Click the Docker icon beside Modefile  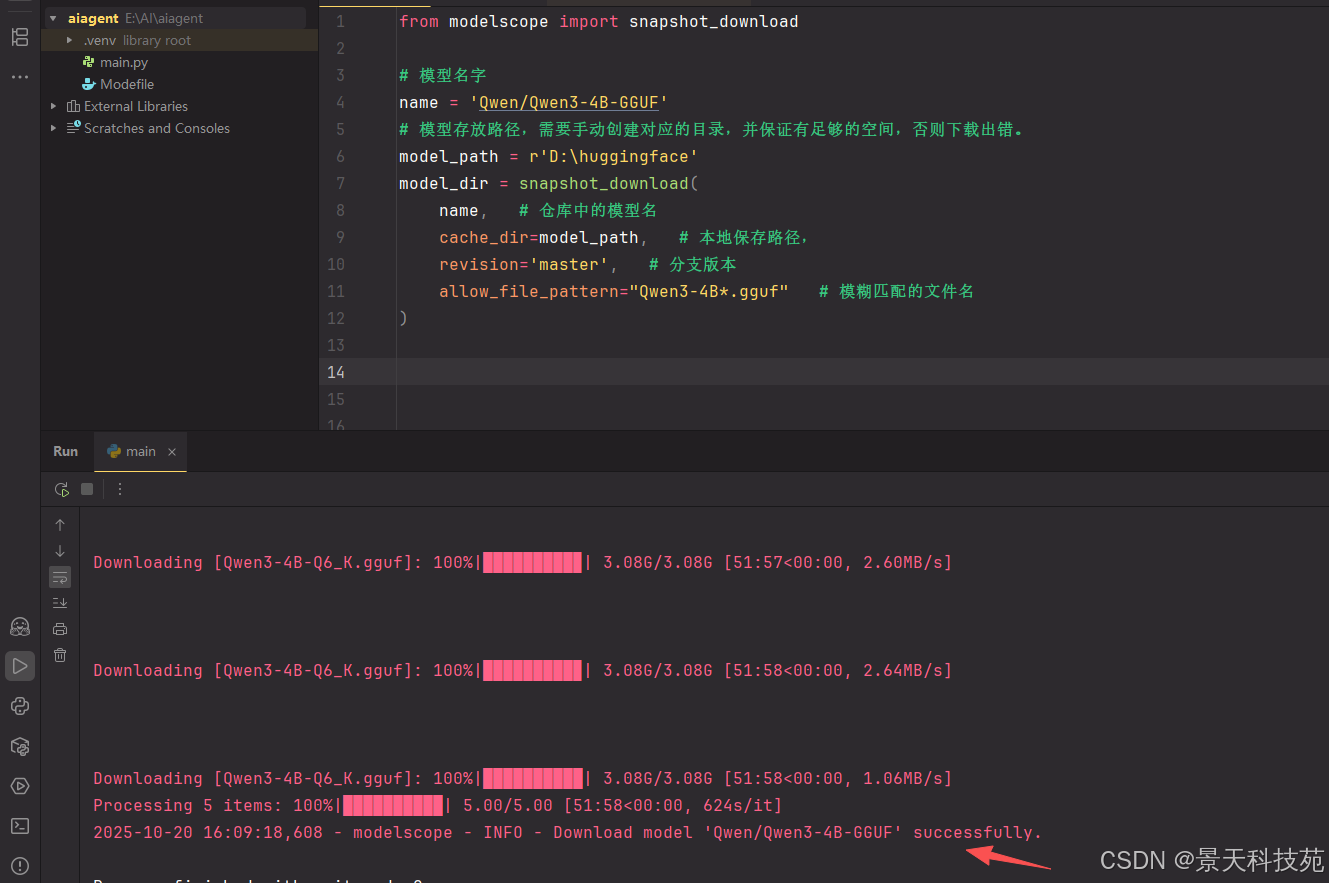pos(89,84)
